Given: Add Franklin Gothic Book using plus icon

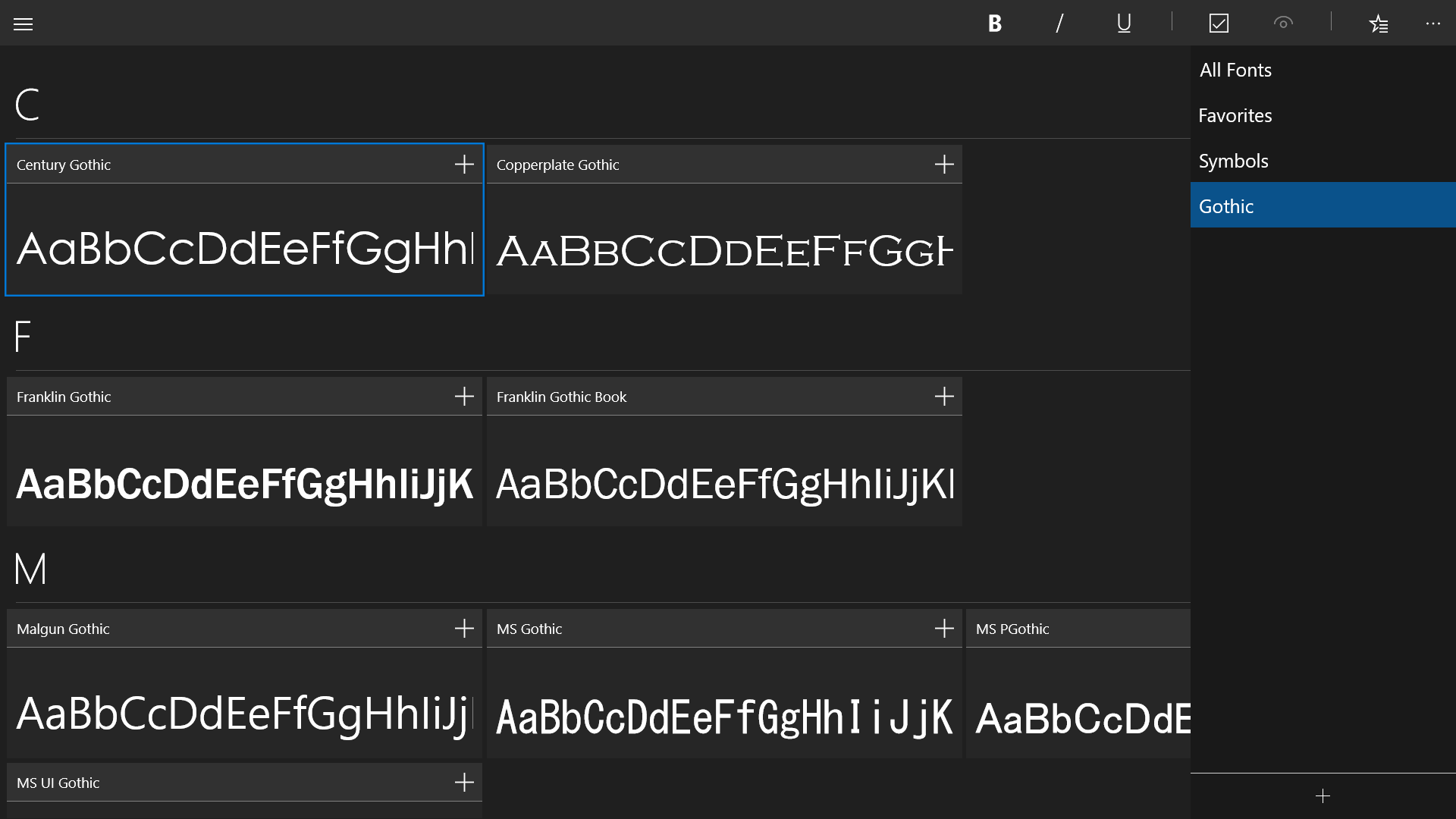Looking at the screenshot, I should [944, 397].
